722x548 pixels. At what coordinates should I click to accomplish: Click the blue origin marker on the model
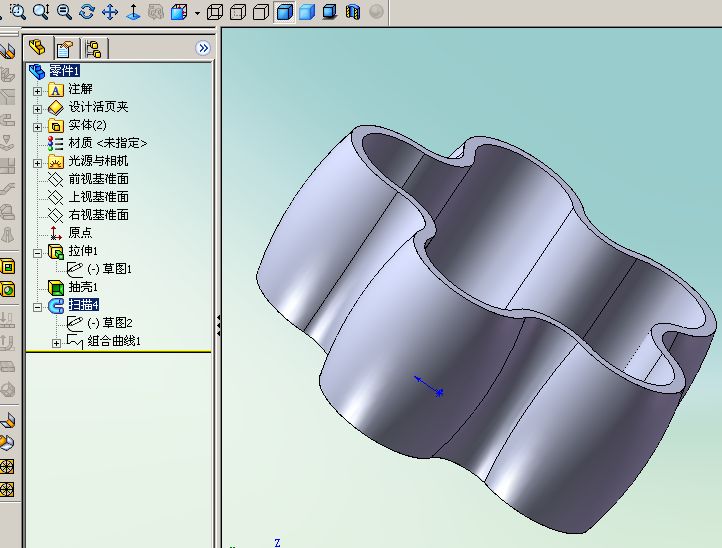[x=429, y=385]
